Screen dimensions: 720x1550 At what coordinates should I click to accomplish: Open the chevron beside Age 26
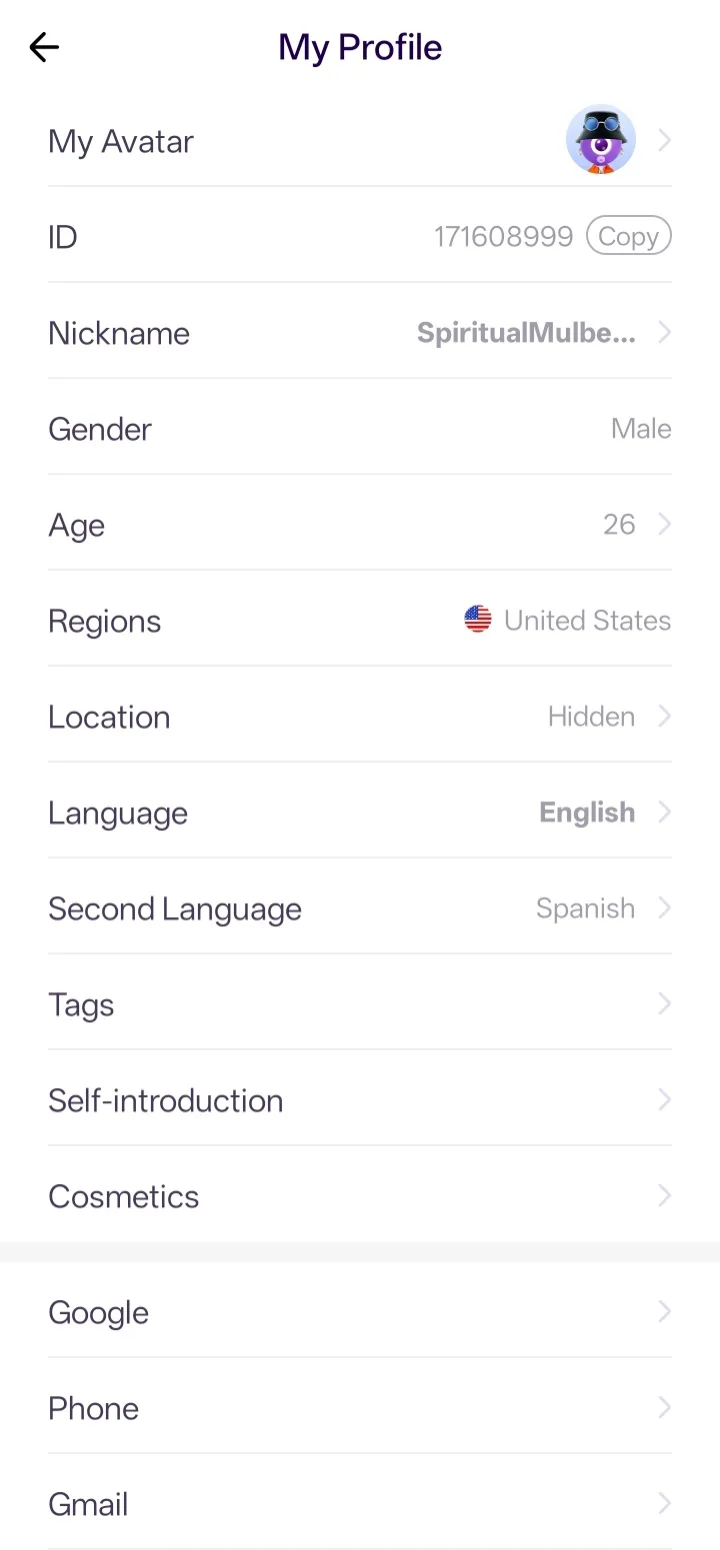tap(664, 524)
